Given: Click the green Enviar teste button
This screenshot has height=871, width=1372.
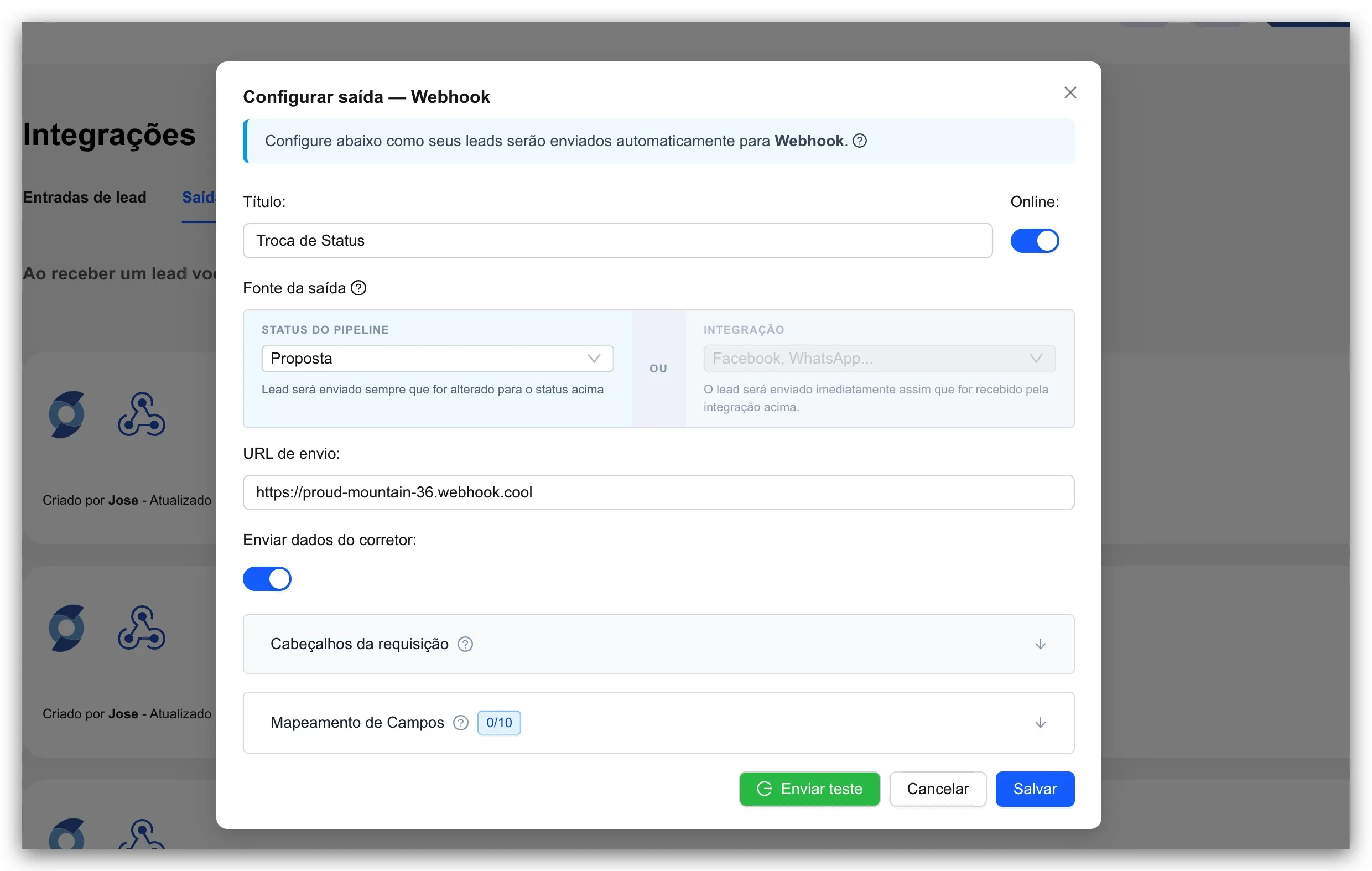Looking at the screenshot, I should point(809,789).
